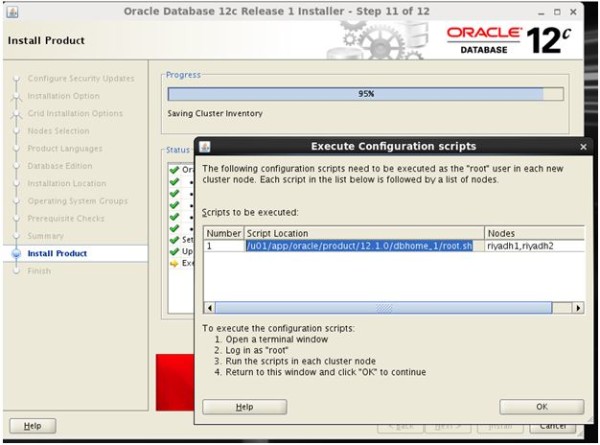Select the Installation Location step
600x445 pixels.
[67, 183]
